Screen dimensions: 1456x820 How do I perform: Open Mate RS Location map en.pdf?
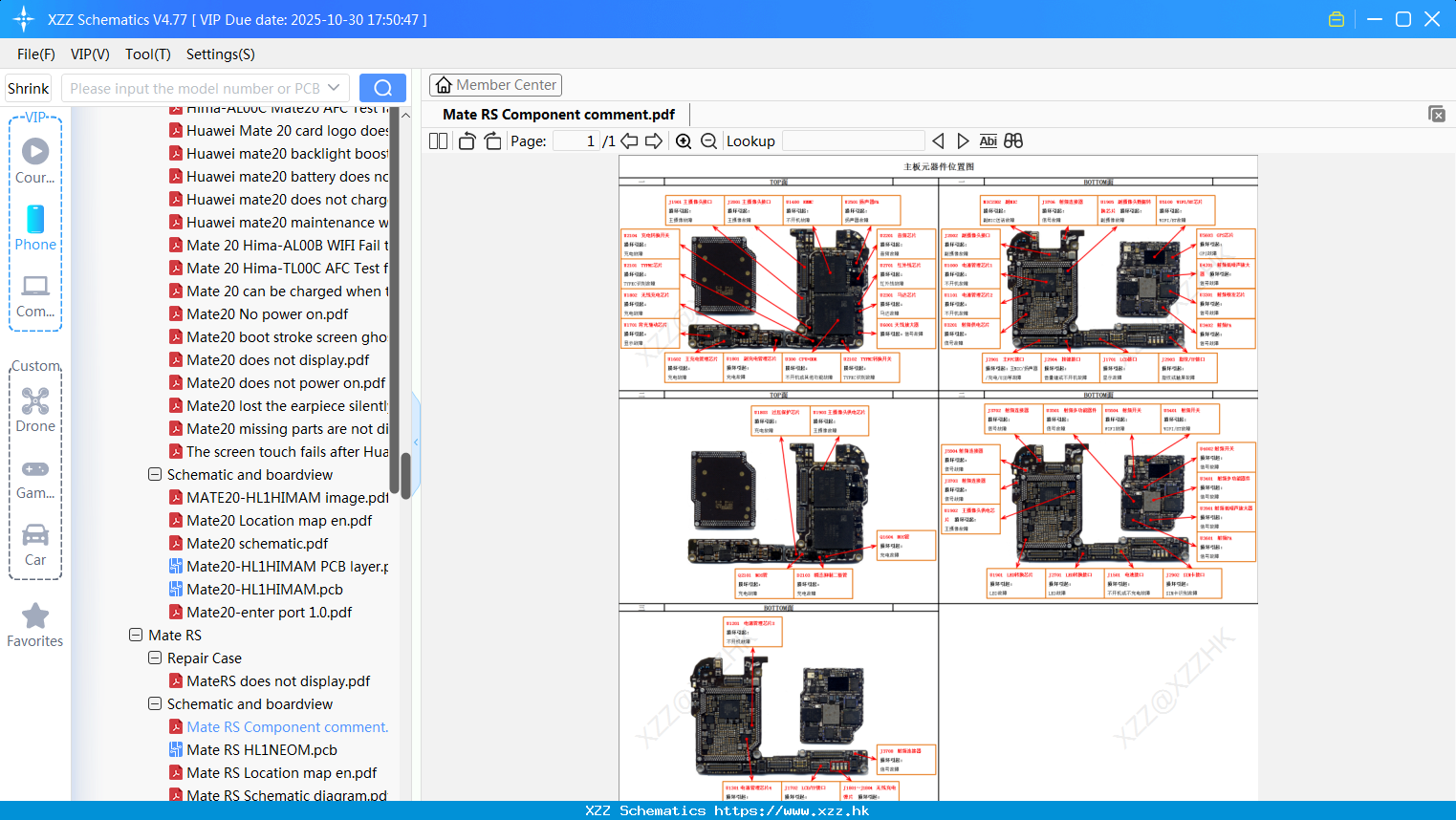(281, 772)
